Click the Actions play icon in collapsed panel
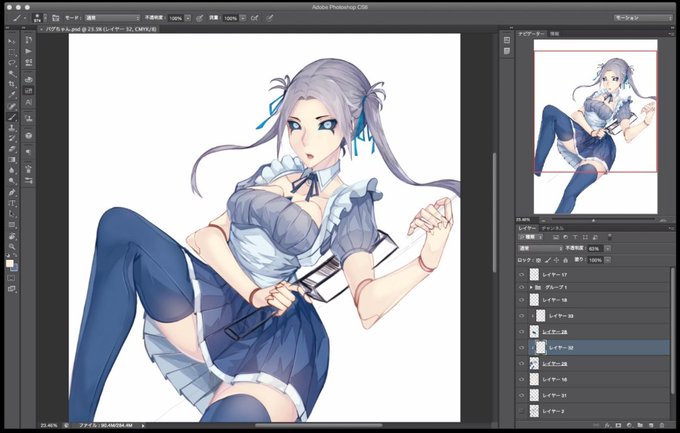The height and width of the screenshot is (433, 680). pos(28,51)
